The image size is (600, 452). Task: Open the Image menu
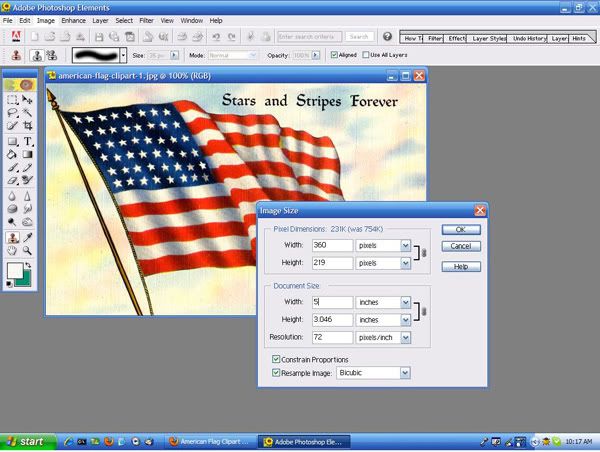[x=46, y=21]
